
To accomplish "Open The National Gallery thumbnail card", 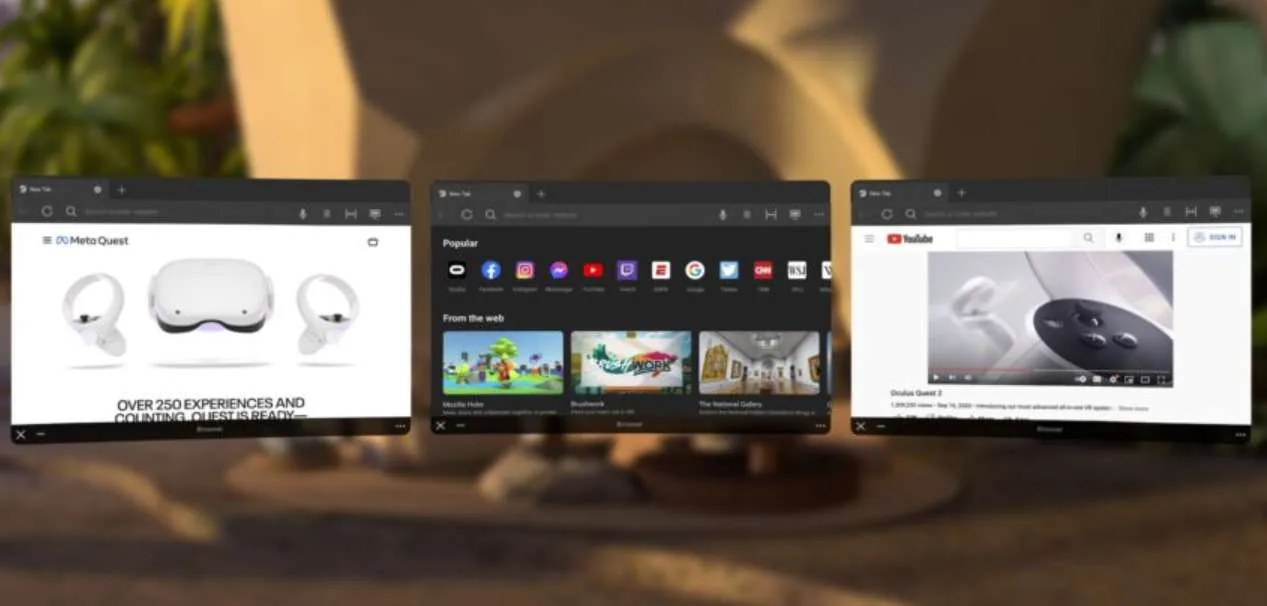I will tap(759, 363).
